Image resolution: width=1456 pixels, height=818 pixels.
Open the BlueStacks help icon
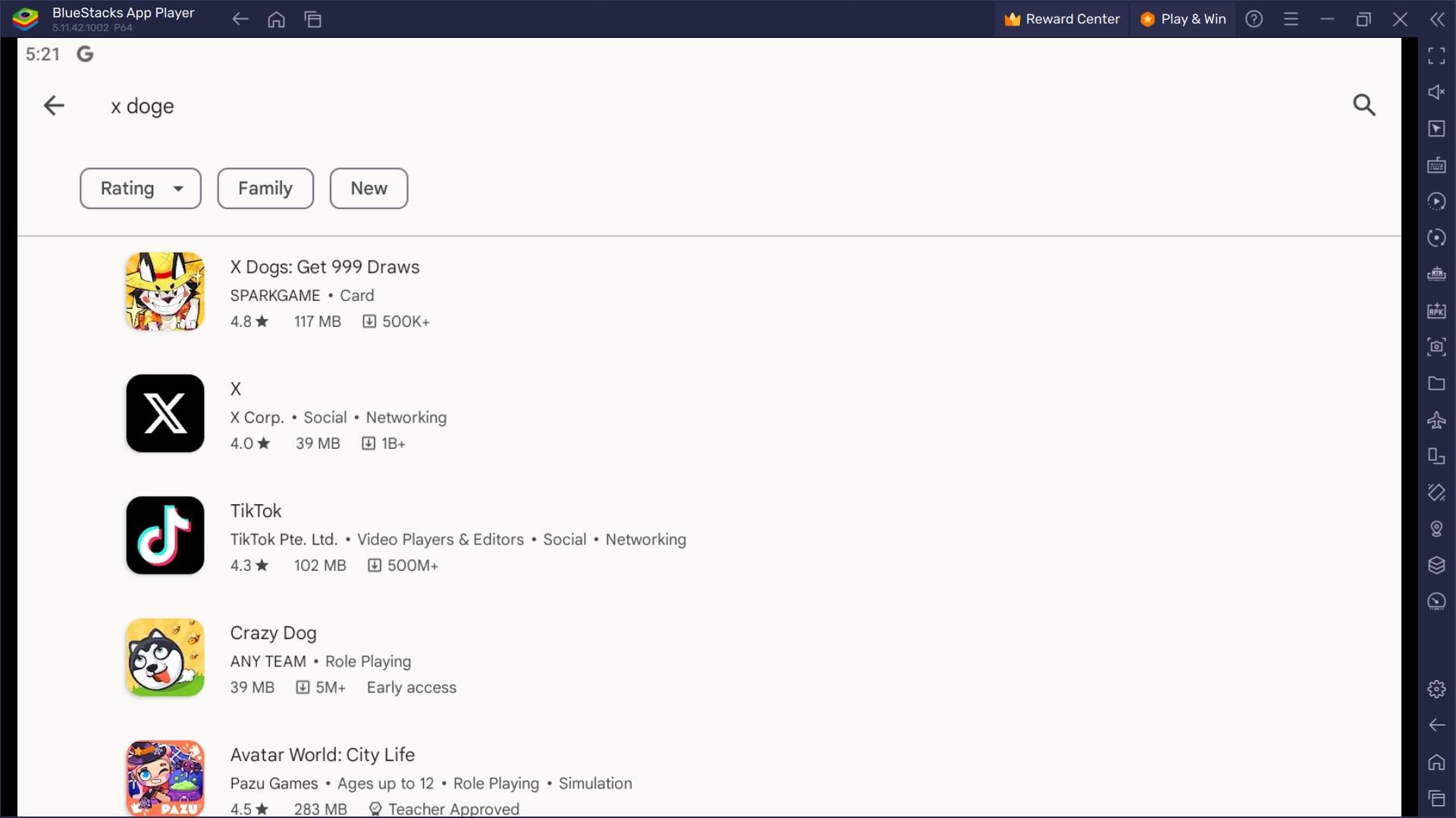1254,19
